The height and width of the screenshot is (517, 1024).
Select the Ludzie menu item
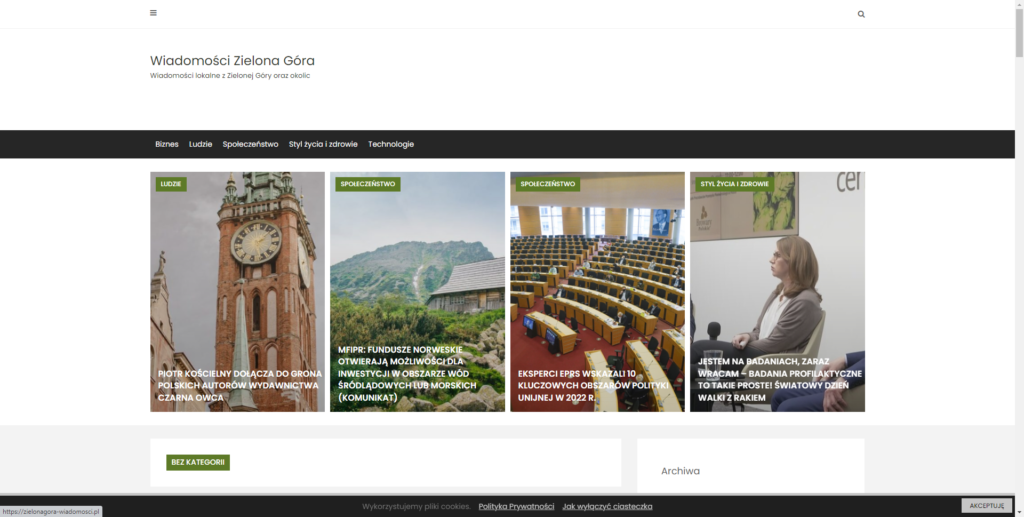(200, 144)
